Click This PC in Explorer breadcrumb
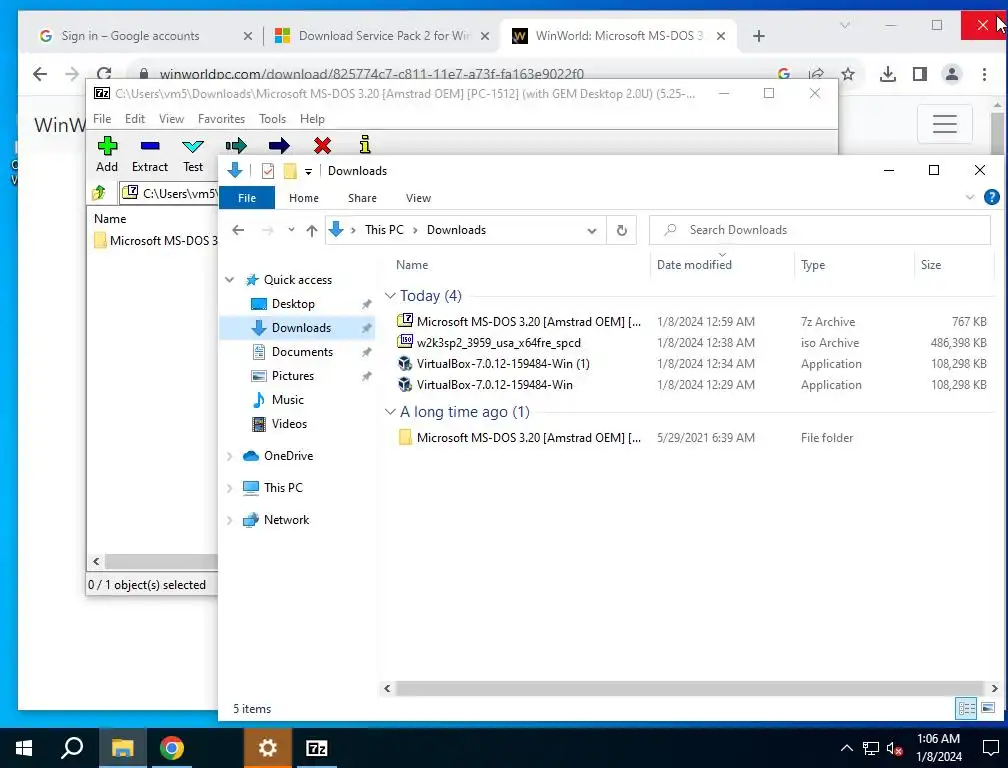Screen dimensions: 1008x768 [384, 230]
